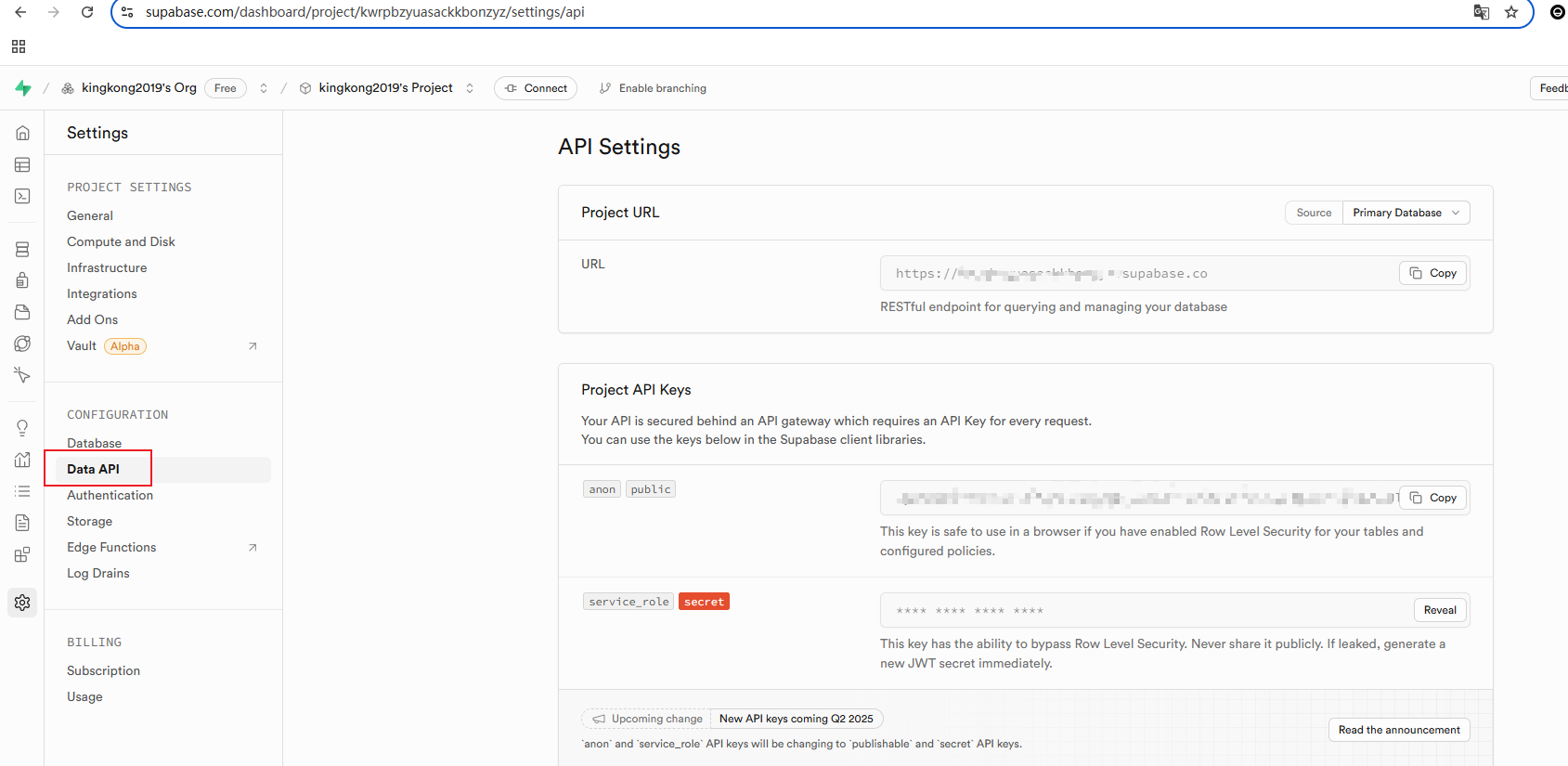Click the browser forward arrow

(54, 12)
